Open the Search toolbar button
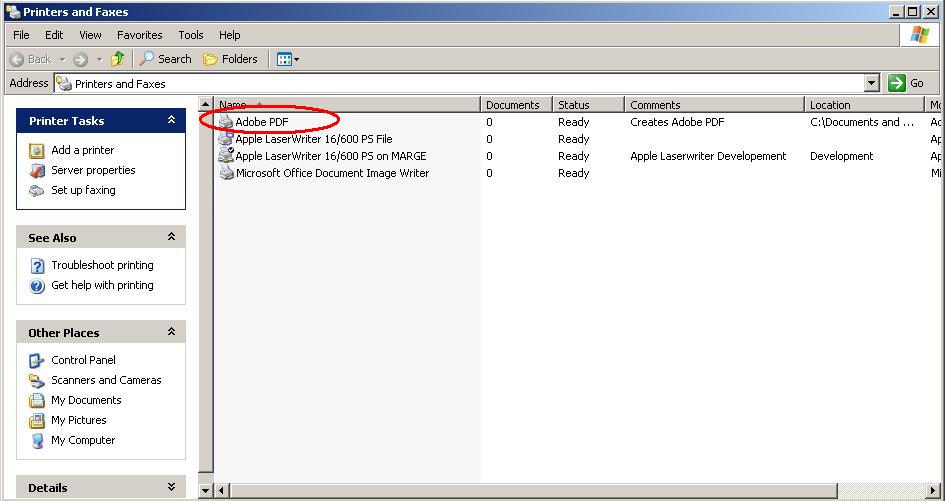 pos(165,59)
